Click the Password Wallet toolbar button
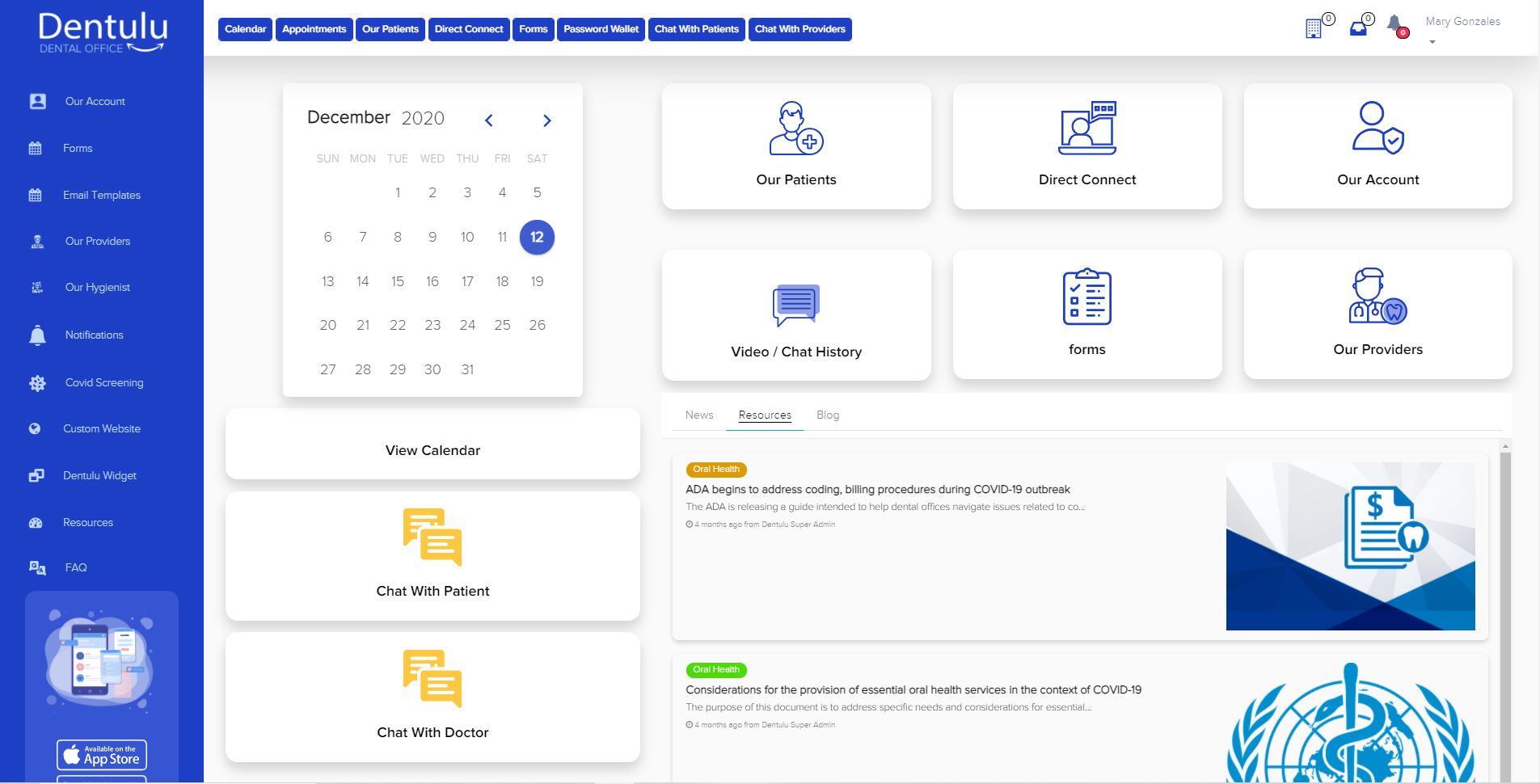This screenshot has height=784, width=1540. pyautogui.click(x=601, y=29)
